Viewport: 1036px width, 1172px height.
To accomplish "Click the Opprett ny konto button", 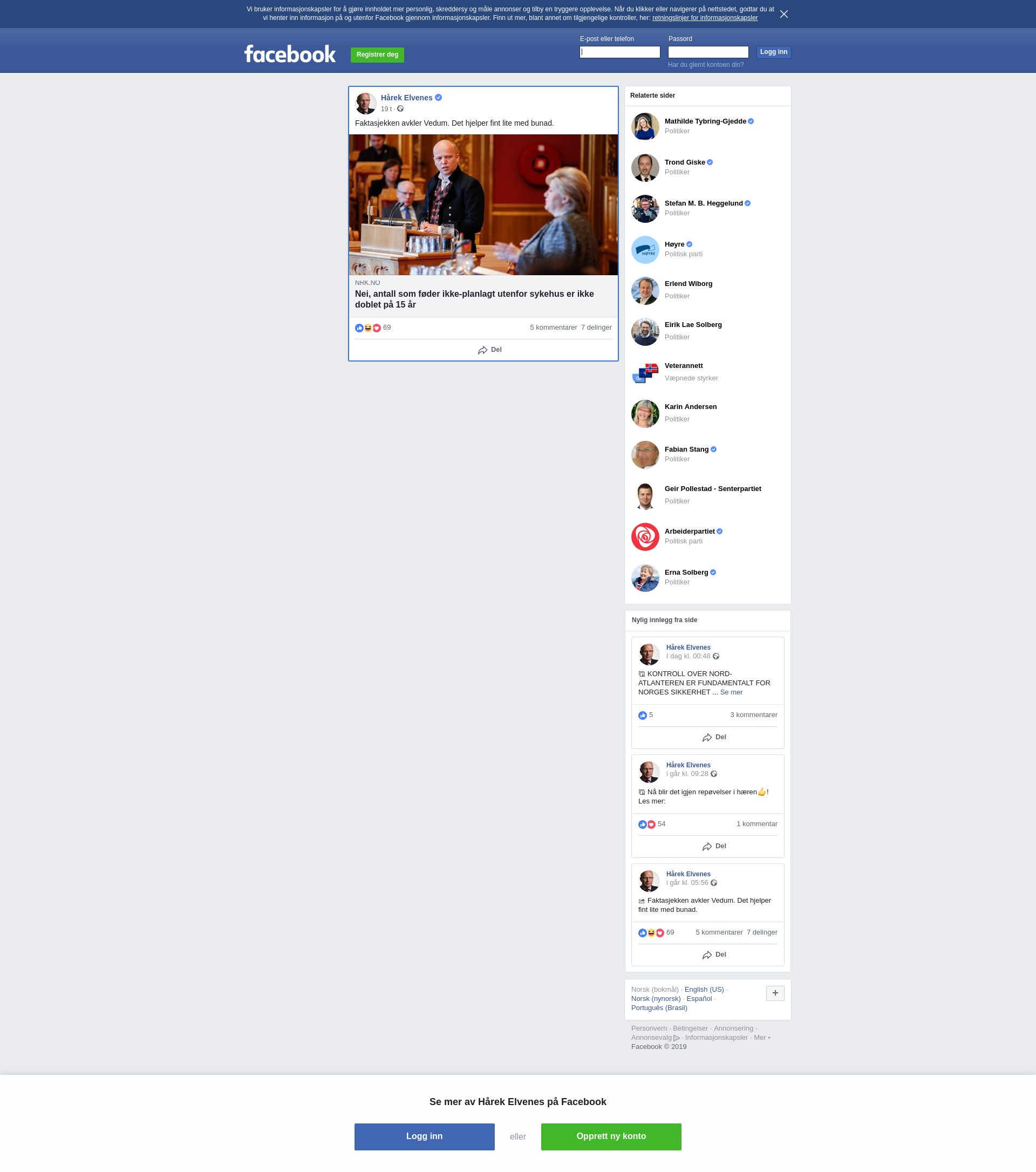I will [611, 1136].
